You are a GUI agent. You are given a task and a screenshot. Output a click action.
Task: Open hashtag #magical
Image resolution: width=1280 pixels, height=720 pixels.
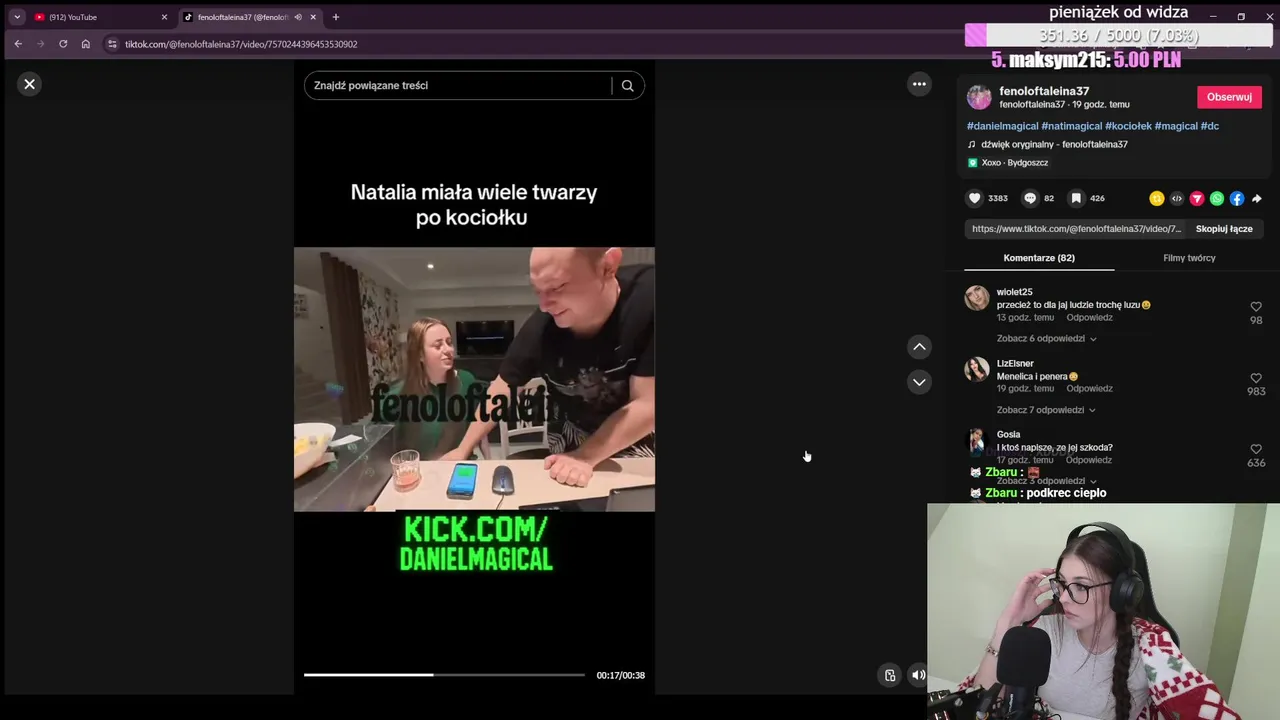pyautogui.click(x=1176, y=126)
